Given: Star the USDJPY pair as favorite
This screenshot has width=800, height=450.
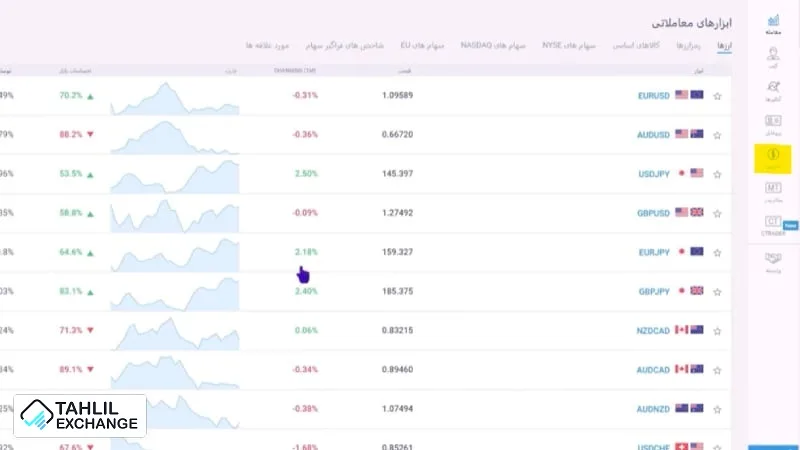Looking at the screenshot, I should pos(717,173).
